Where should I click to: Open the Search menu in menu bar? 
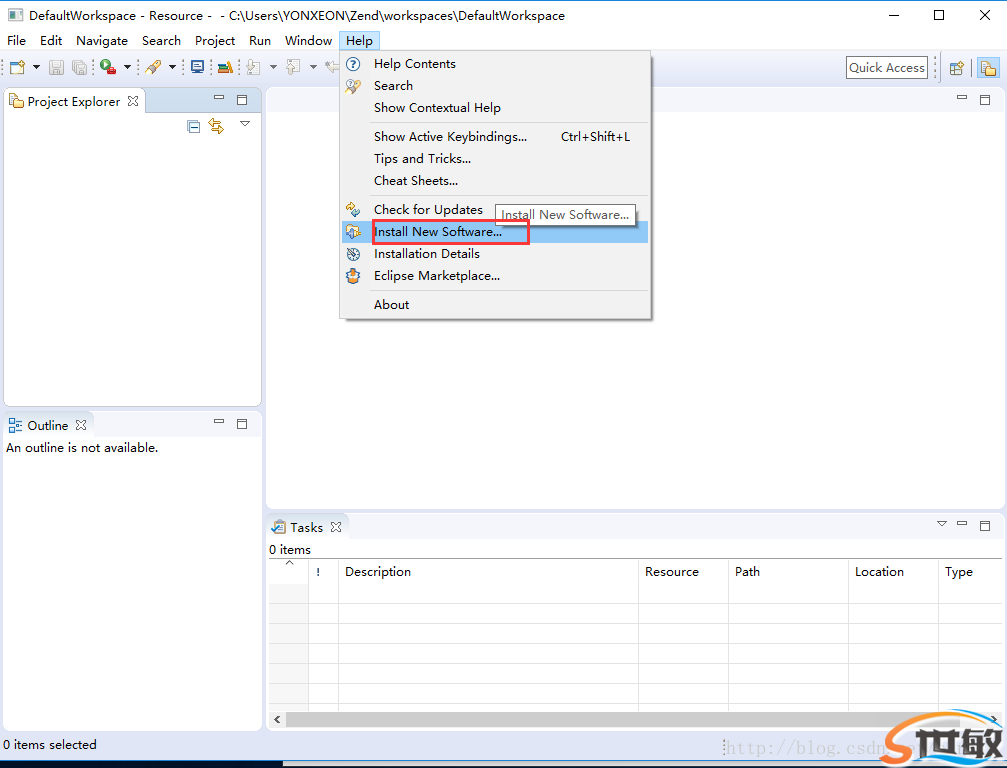161,40
